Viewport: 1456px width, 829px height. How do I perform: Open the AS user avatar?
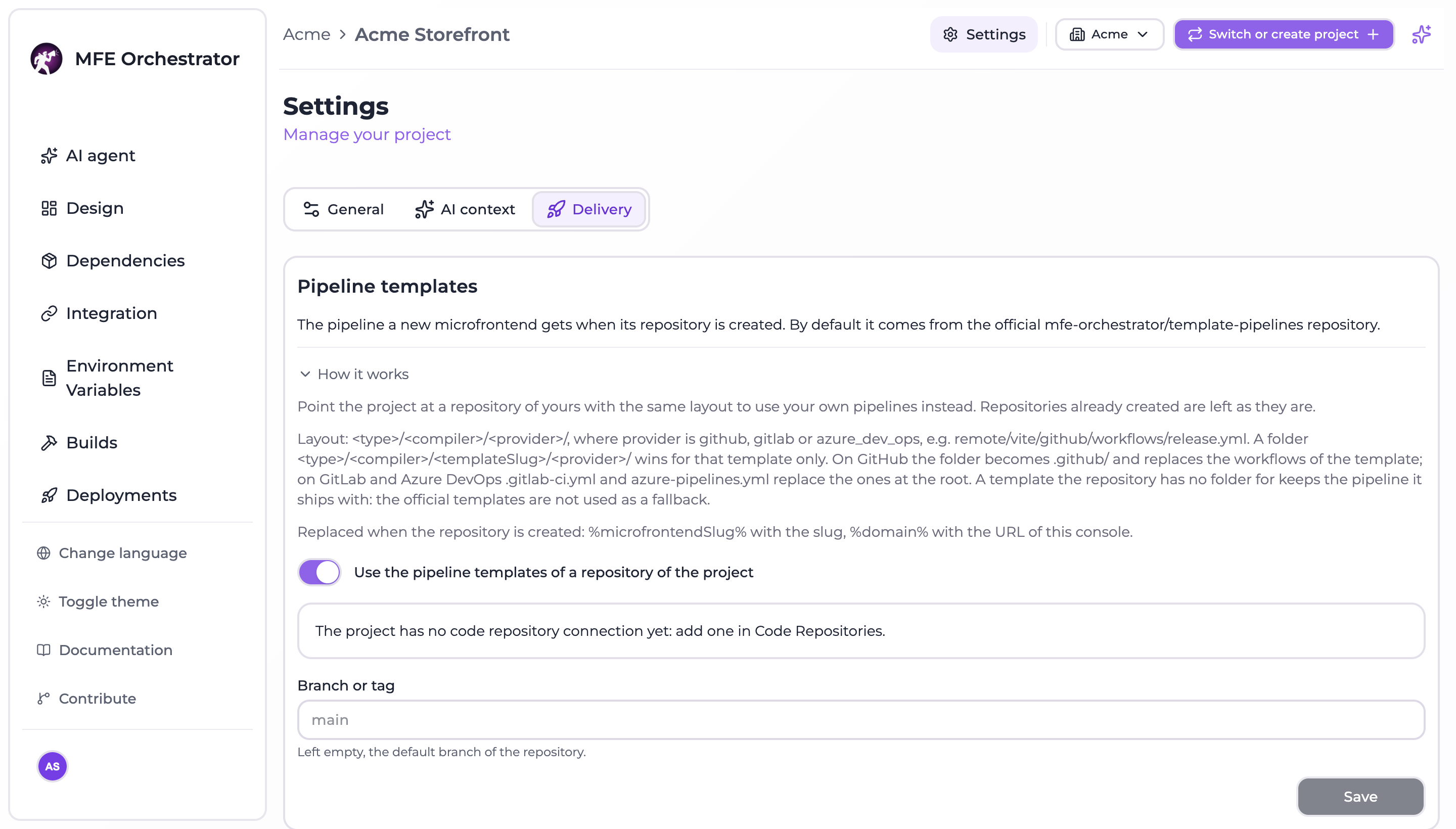tap(53, 766)
